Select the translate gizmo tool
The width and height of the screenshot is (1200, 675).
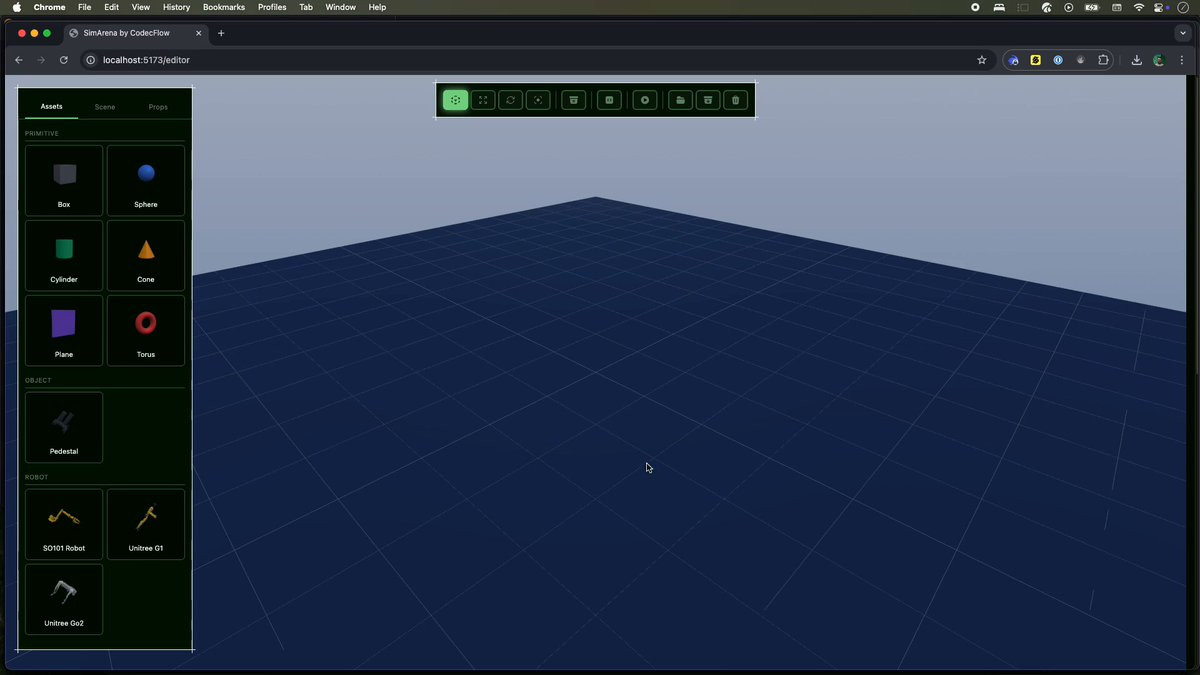pos(455,100)
